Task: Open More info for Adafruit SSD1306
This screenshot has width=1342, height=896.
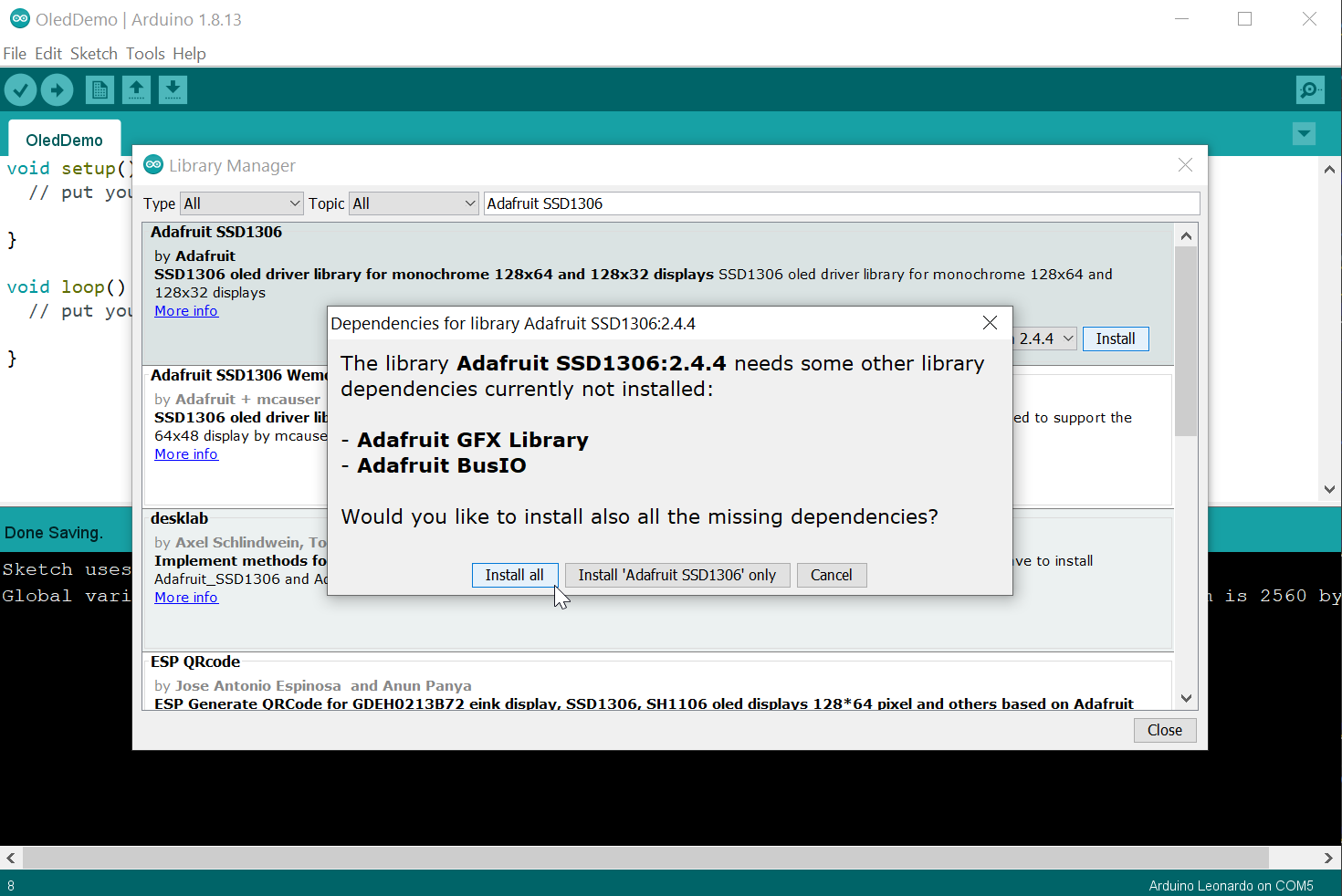Action: point(186,310)
